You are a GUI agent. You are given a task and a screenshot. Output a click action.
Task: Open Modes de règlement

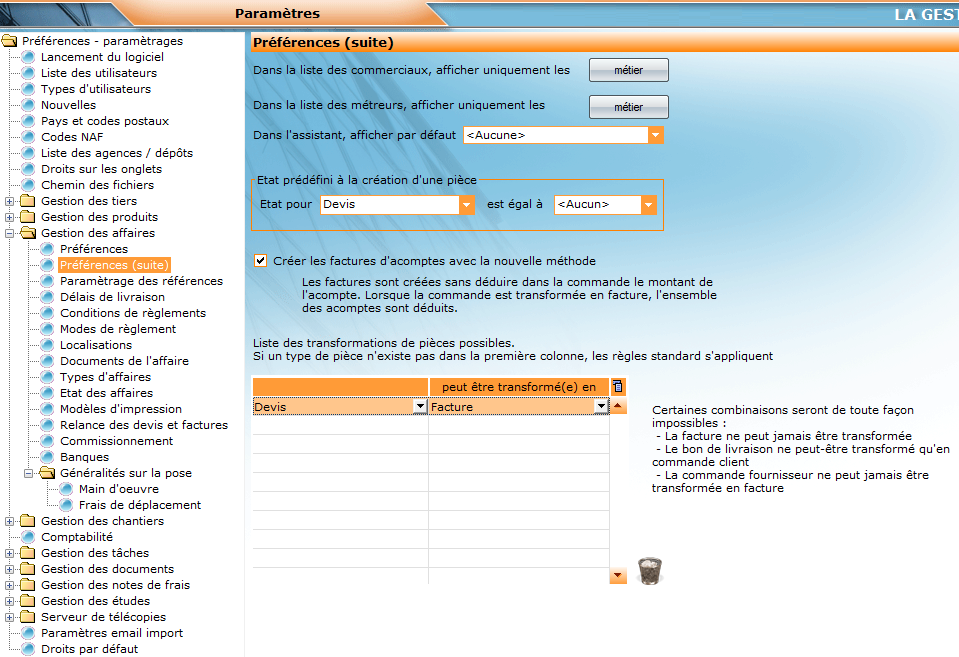117,328
